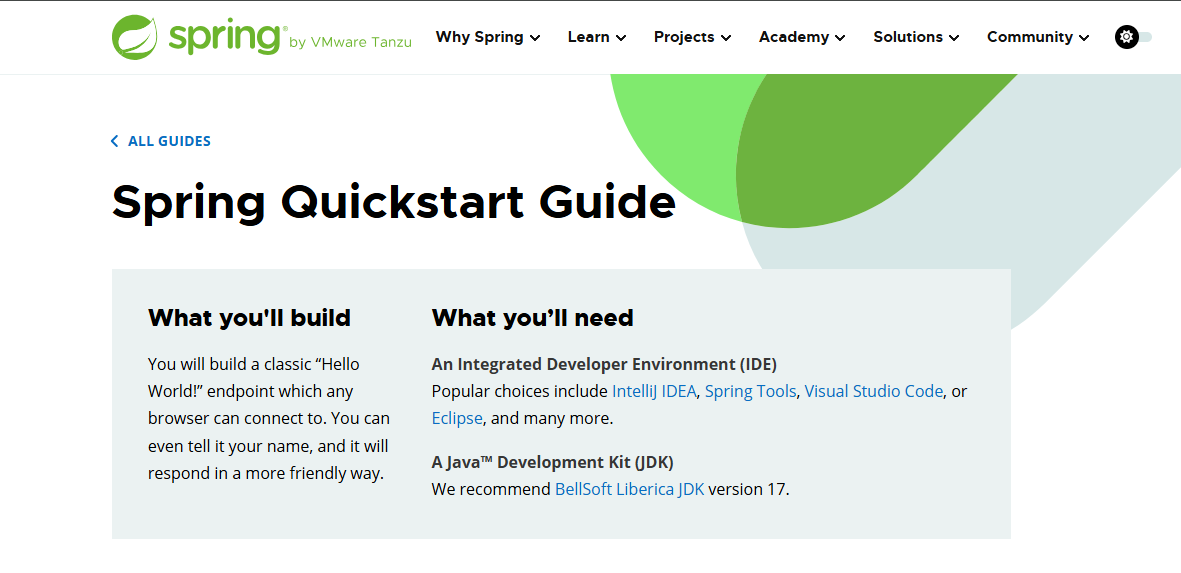This screenshot has height=573, width=1181.
Task: Open the Academy menu
Action: (x=801, y=37)
